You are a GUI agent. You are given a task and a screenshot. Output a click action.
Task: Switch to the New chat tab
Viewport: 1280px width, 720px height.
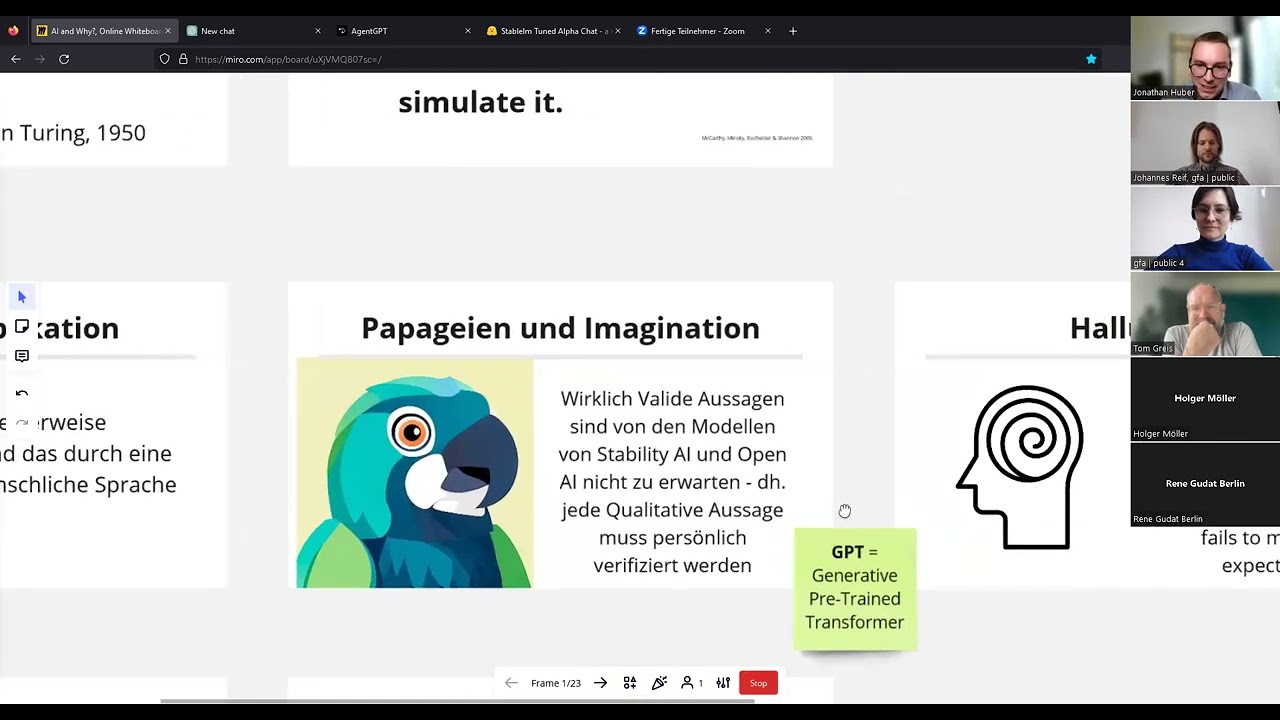pos(255,31)
